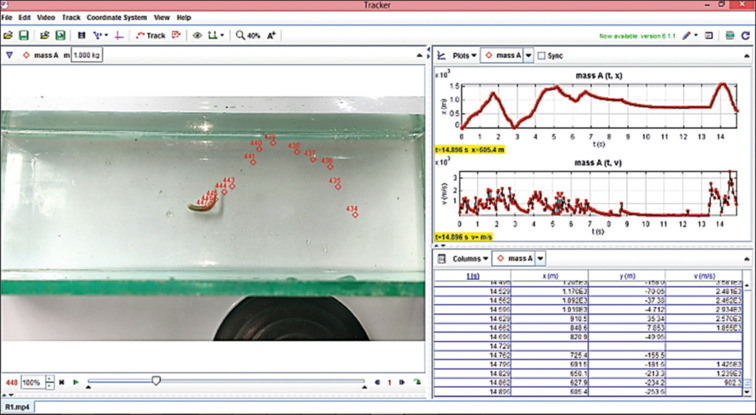Enable the Sync checkbox in plots
Image resolution: width=756 pixels, height=415 pixels.
click(542, 56)
